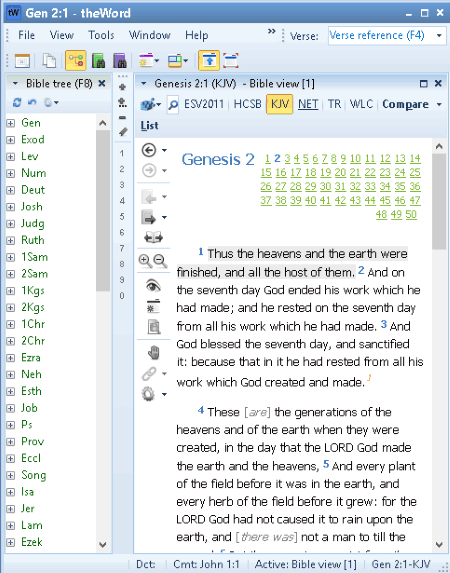Click the copy pages icon in toolbar
The image size is (450, 573).
pos(49,61)
